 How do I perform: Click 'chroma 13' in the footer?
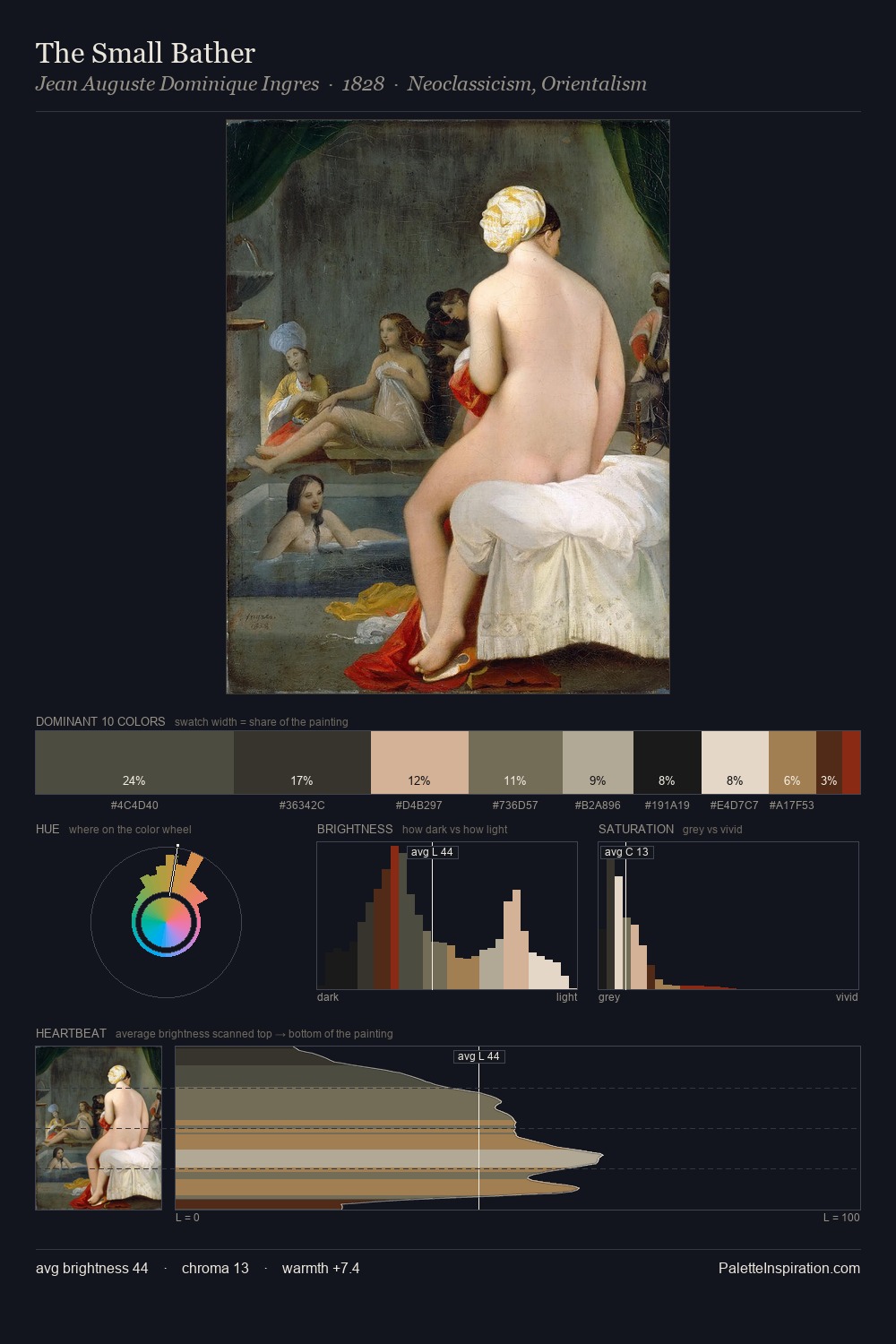[215, 1268]
